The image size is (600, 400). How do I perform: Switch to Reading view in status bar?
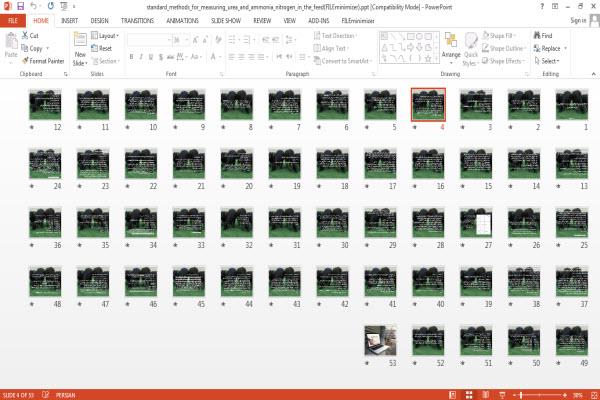coord(486,395)
